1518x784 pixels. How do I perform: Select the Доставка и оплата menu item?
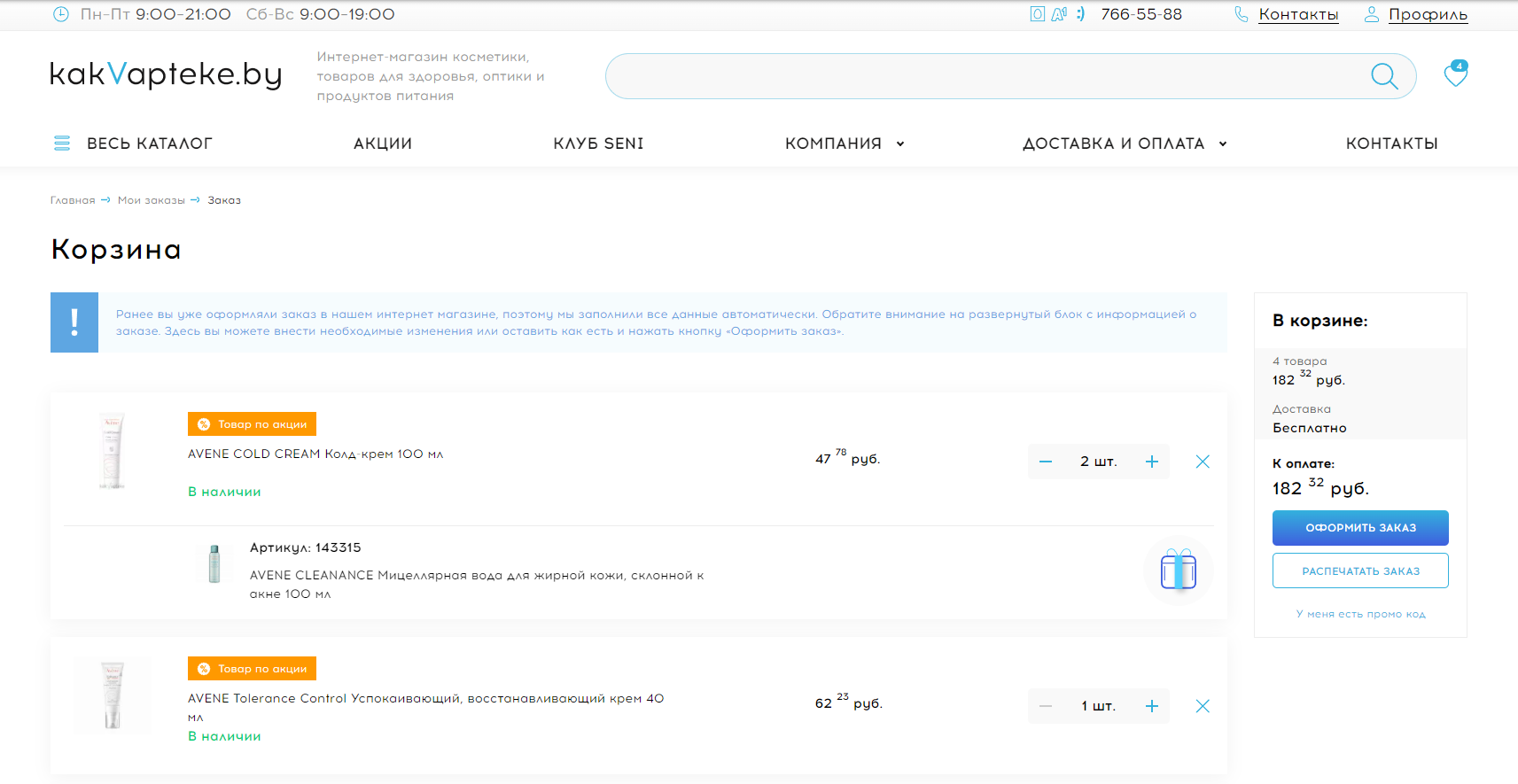1114,144
